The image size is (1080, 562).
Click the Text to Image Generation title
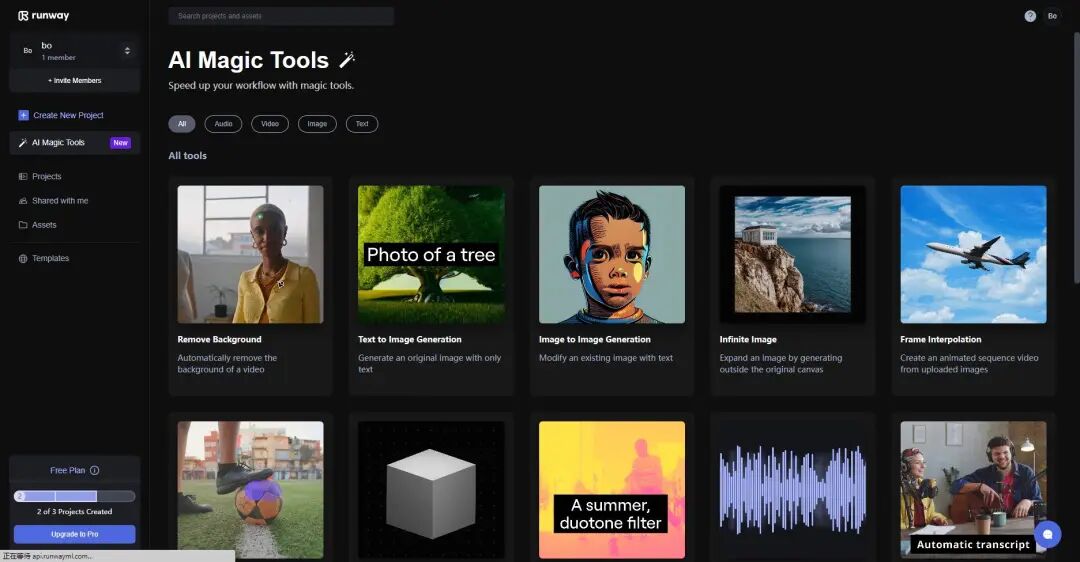[x=410, y=340]
